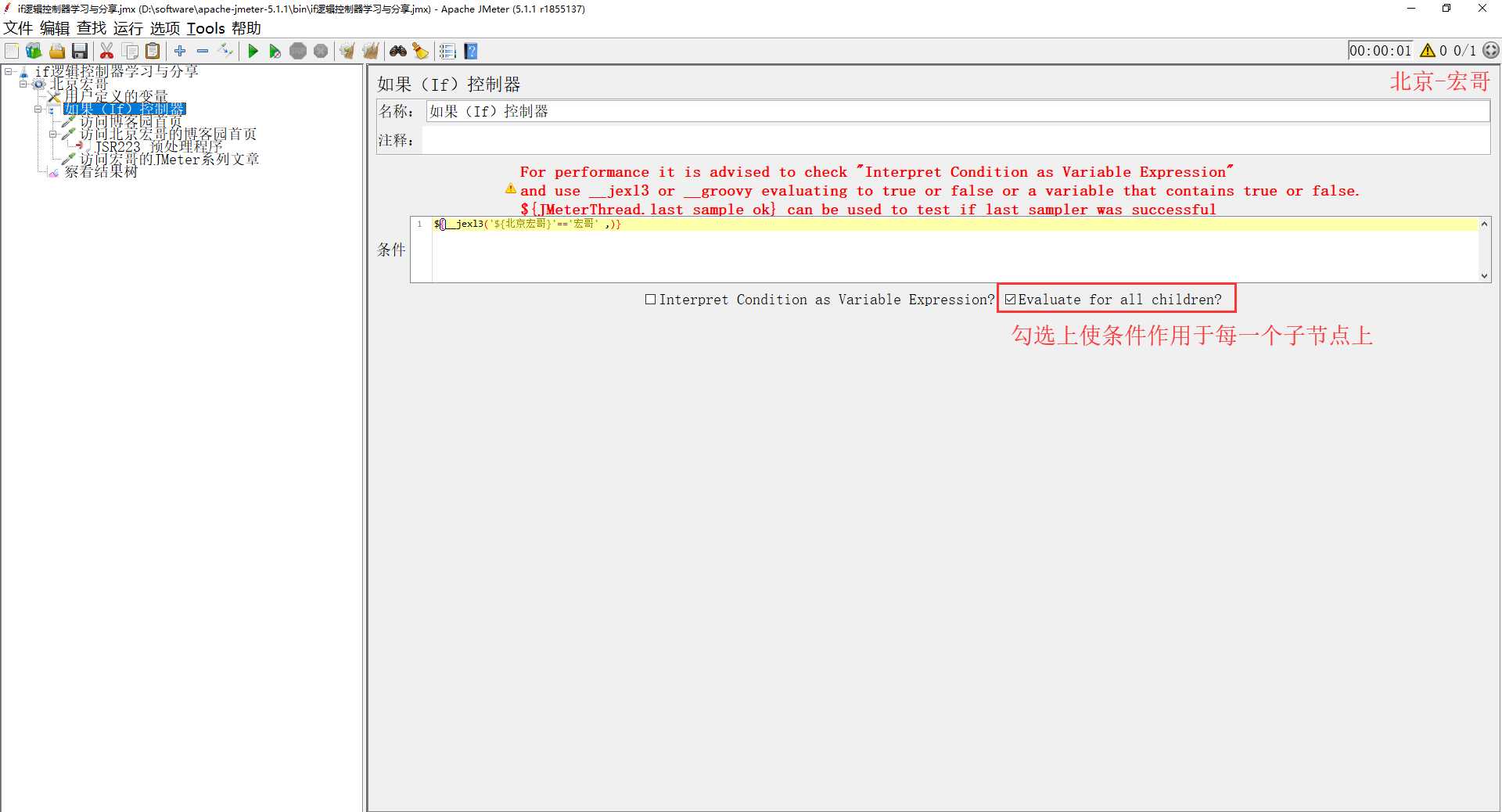Click the Reset Search brush icon
The width and height of the screenshot is (1502, 812).
pyautogui.click(x=420, y=51)
